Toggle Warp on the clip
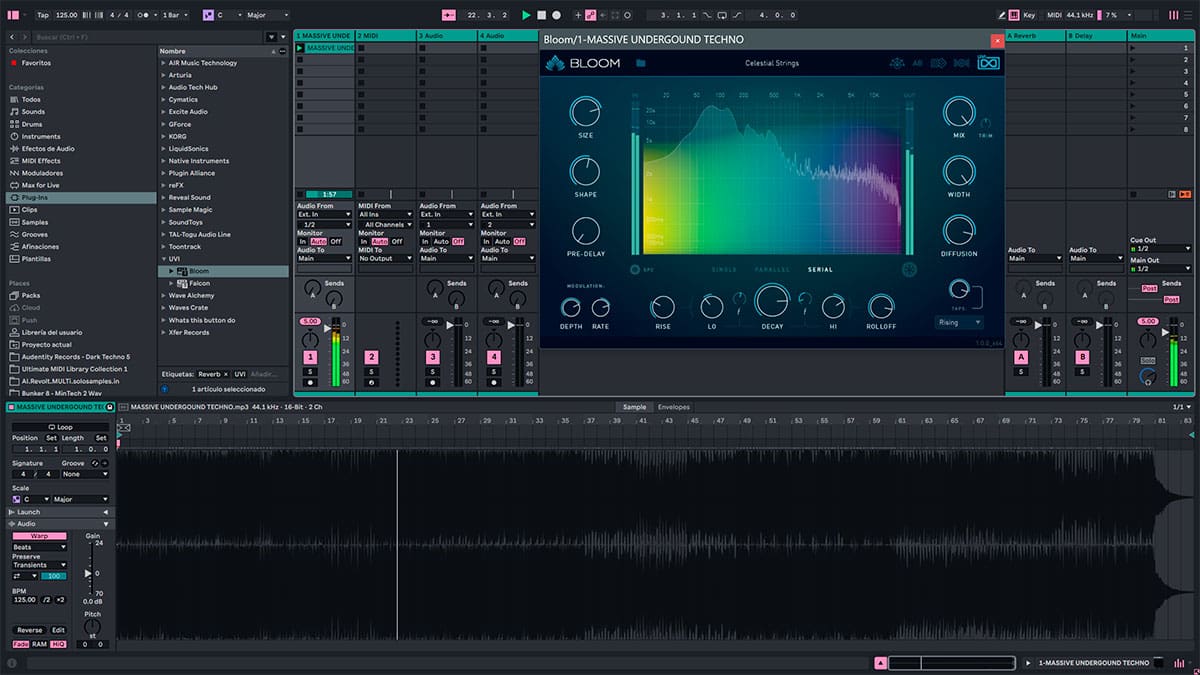This screenshot has height=675, width=1200. (39, 536)
